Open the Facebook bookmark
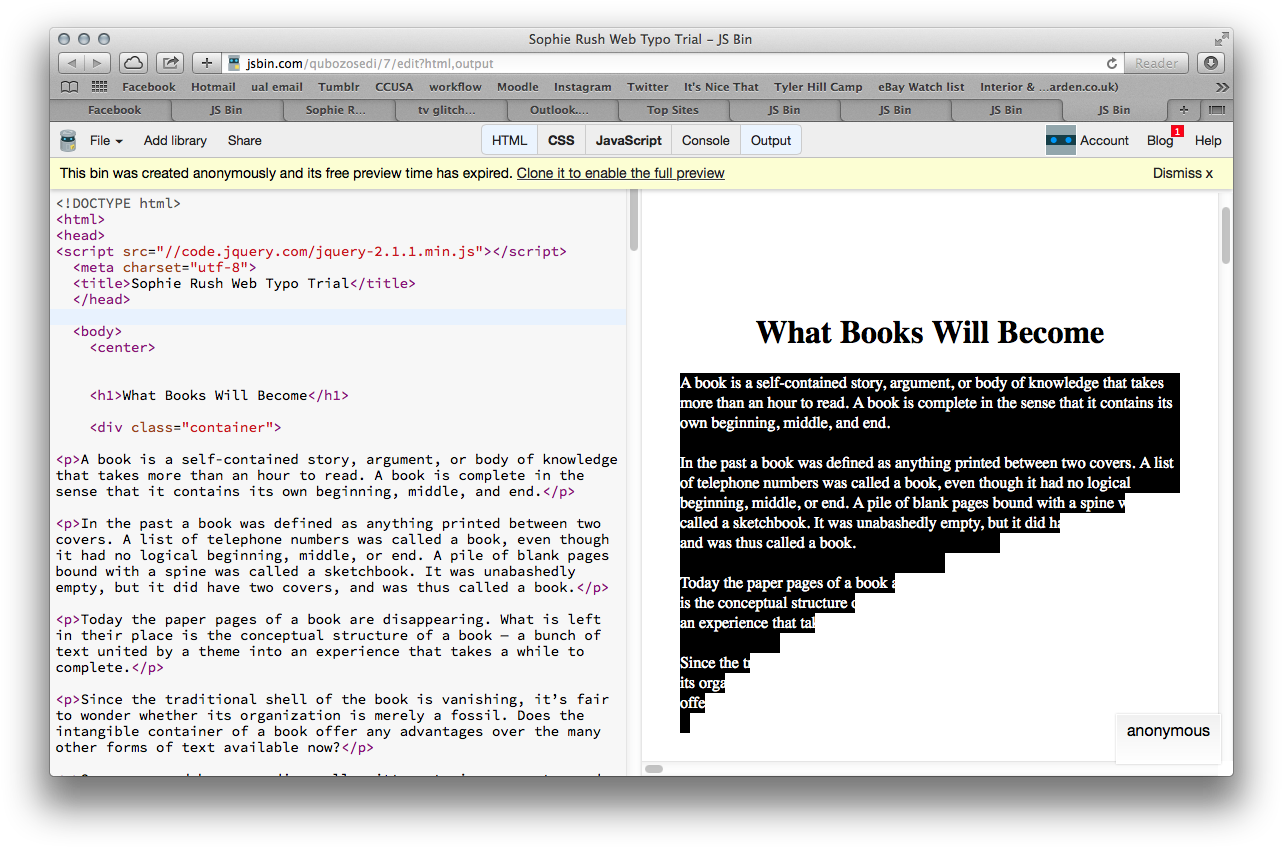Viewport: 1282px width, 847px height. (x=149, y=87)
